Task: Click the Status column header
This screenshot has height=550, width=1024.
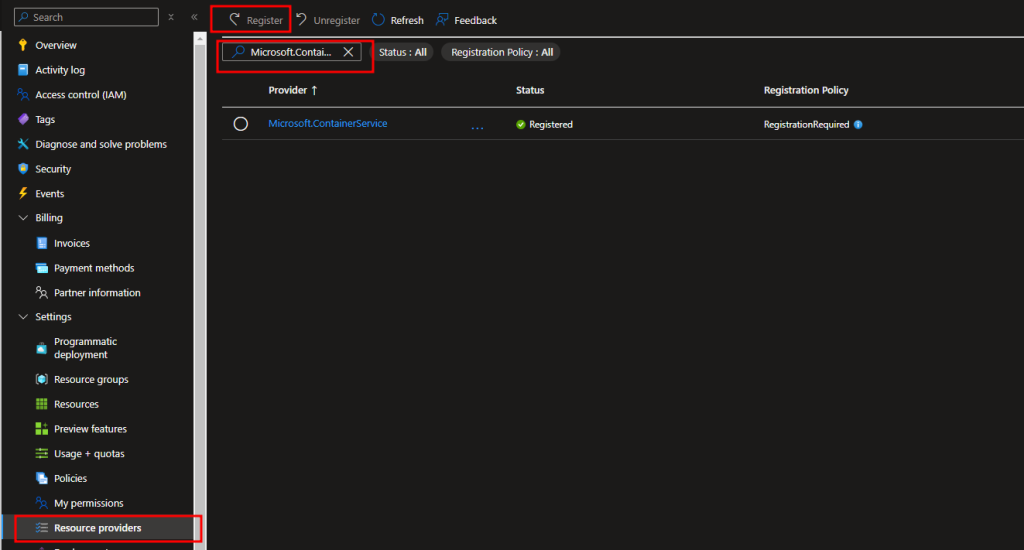Action: [530, 90]
